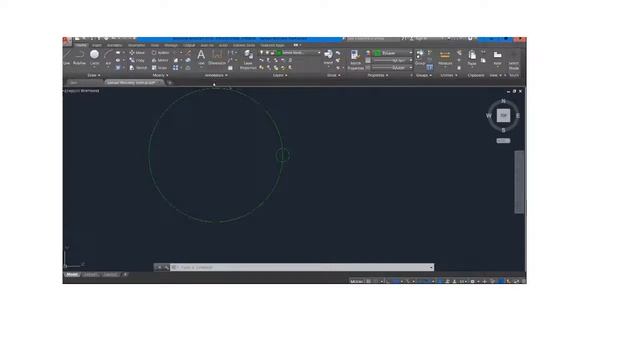Image resolution: width=640 pixels, height=360 pixels.
Task: Select the Text annotation tool
Action: (201, 57)
